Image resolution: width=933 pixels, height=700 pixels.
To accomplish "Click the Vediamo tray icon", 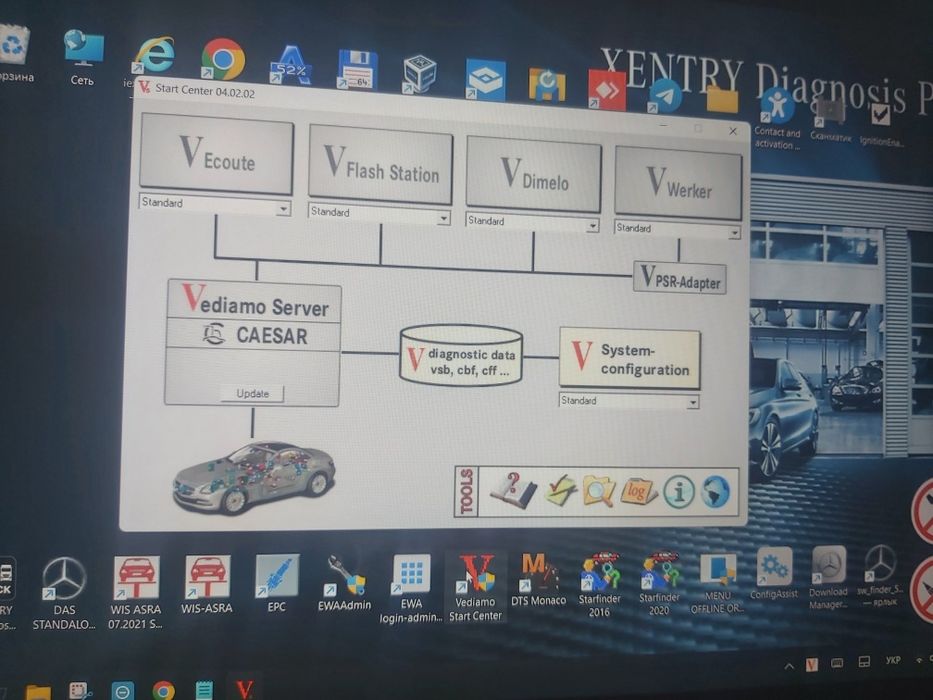I will 812,664.
